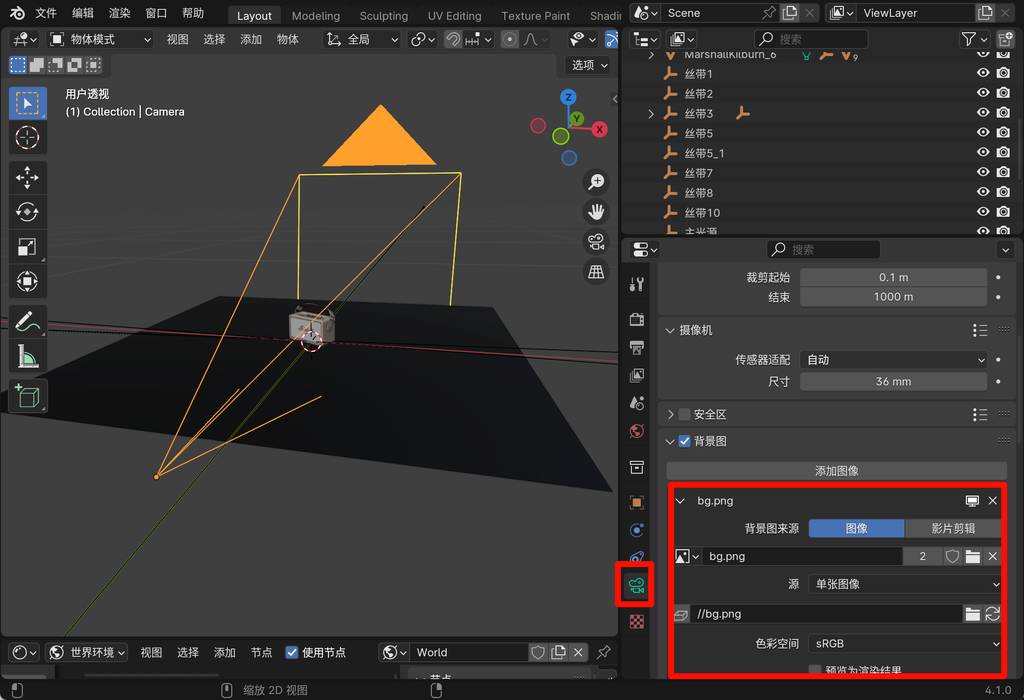This screenshot has height=700, width=1024.
Task: Expand the 丝带3 tree item
Action: click(651, 114)
